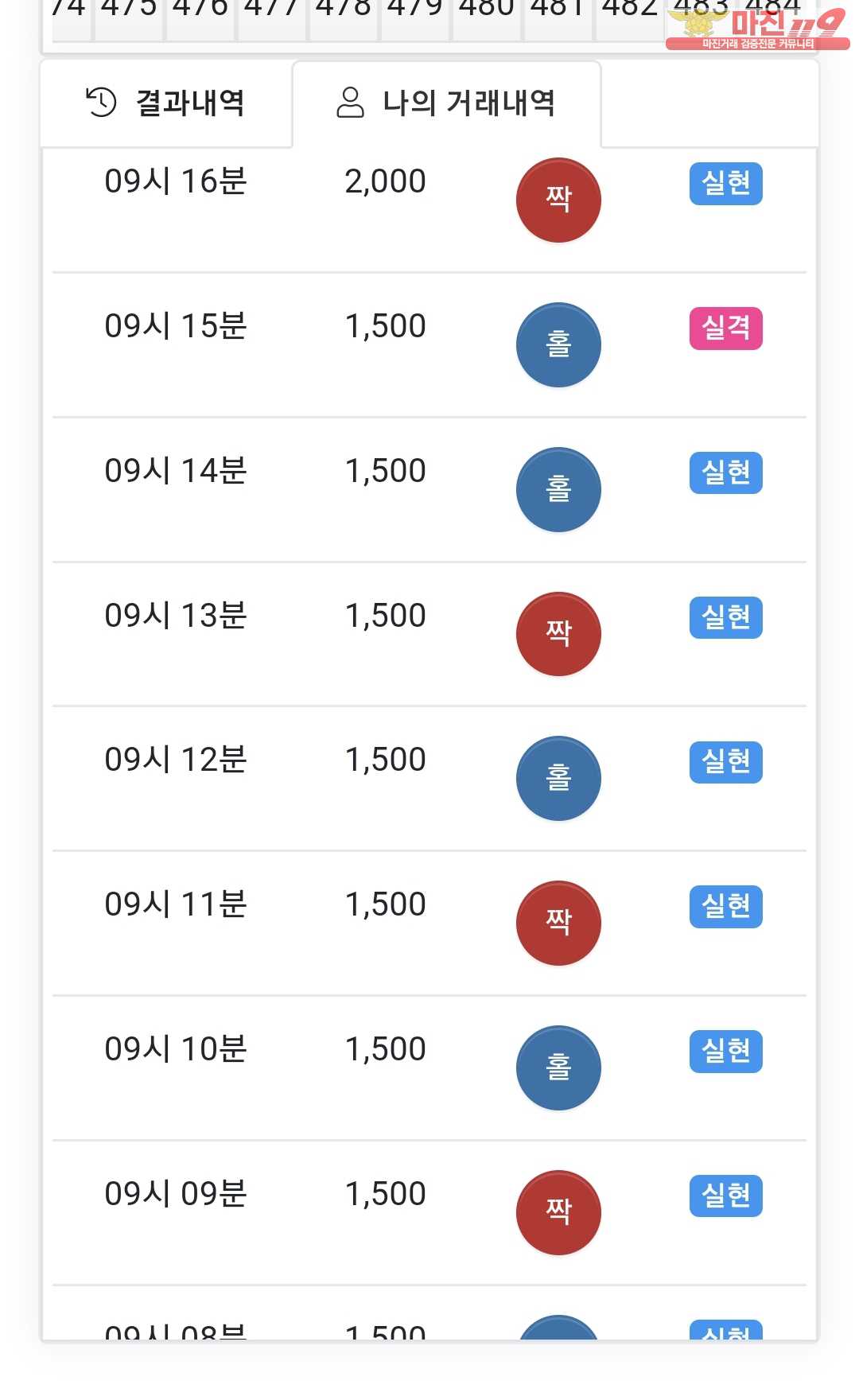
Task: Click the red 짝 circle at 09시 16분
Action: (x=558, y=200)
